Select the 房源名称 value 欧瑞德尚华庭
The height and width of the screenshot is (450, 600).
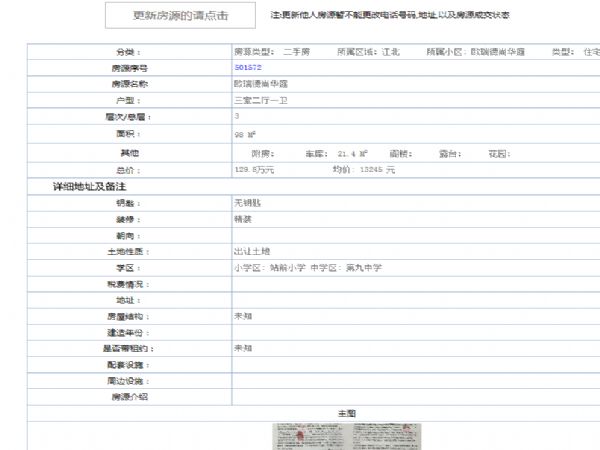261,84
